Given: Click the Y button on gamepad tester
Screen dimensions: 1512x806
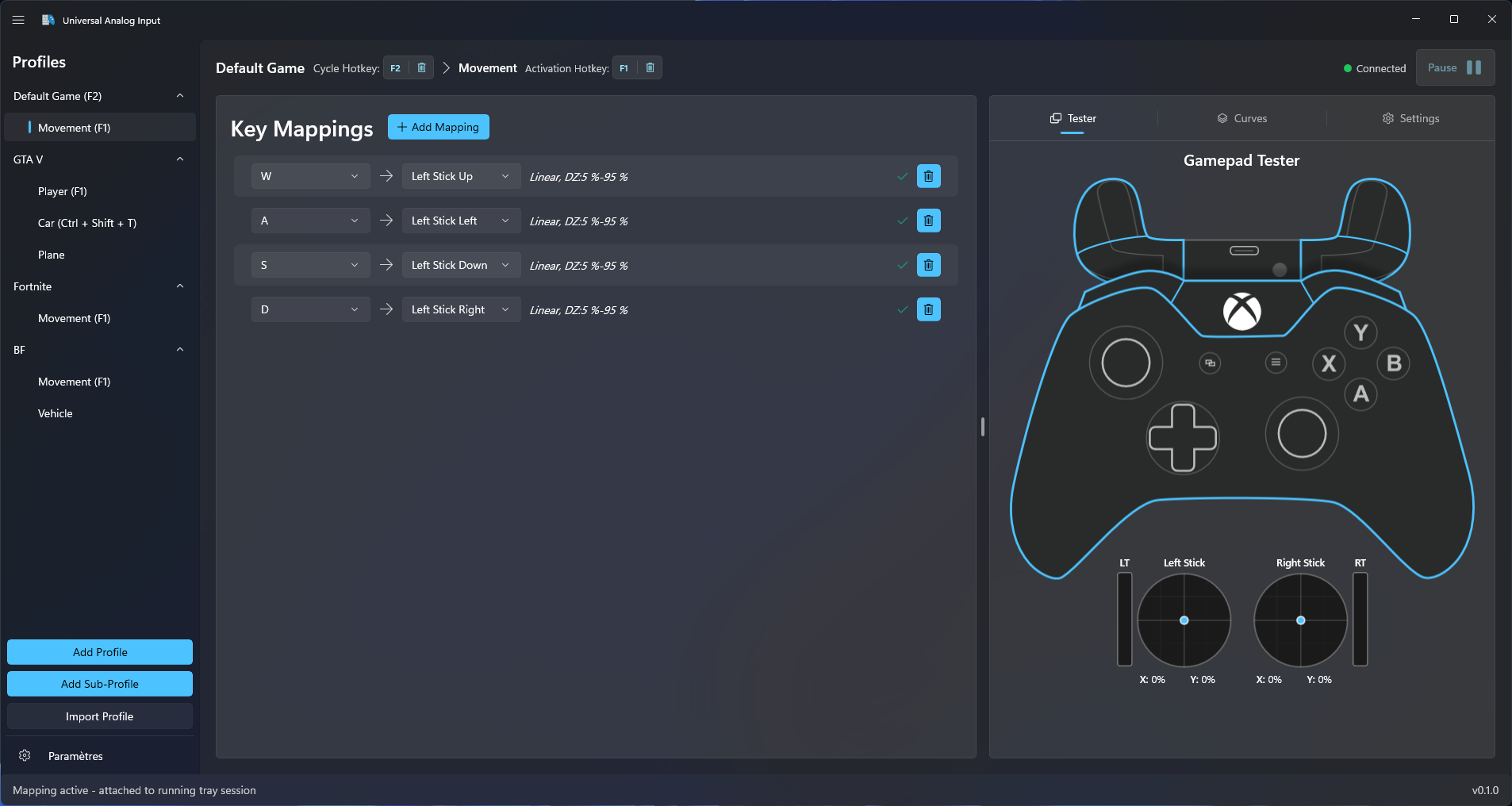Looking at the screenshot, I should (x=1360, y=332).
